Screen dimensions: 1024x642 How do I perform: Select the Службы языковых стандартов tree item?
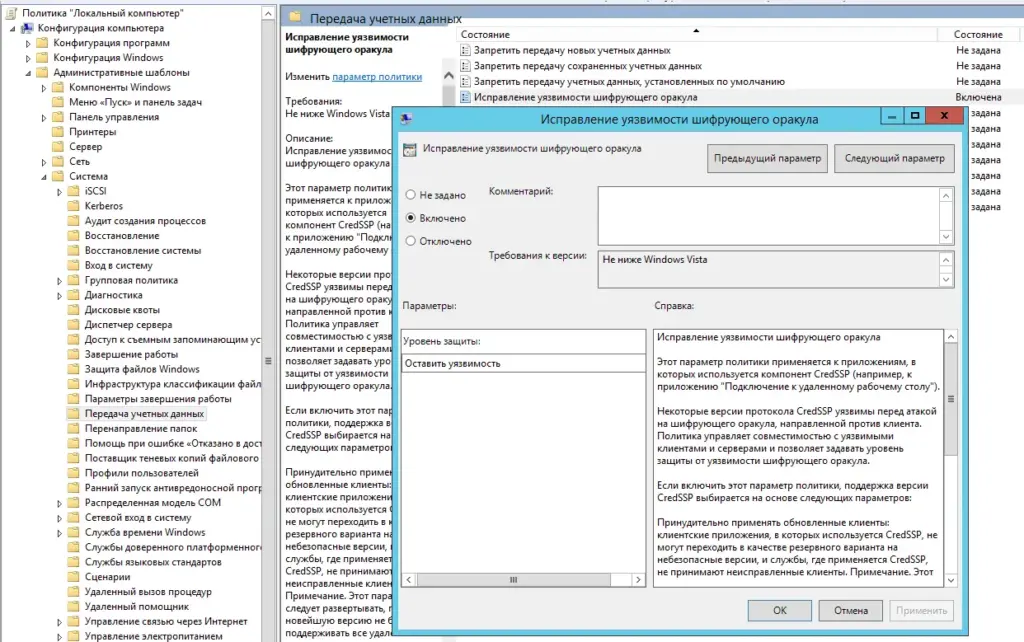tap(153, 562)
